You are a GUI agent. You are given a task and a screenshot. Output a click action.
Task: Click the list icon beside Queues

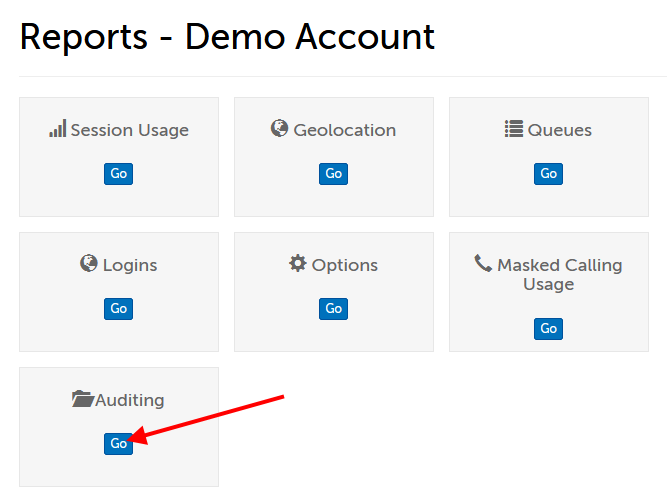click(514, 129)
